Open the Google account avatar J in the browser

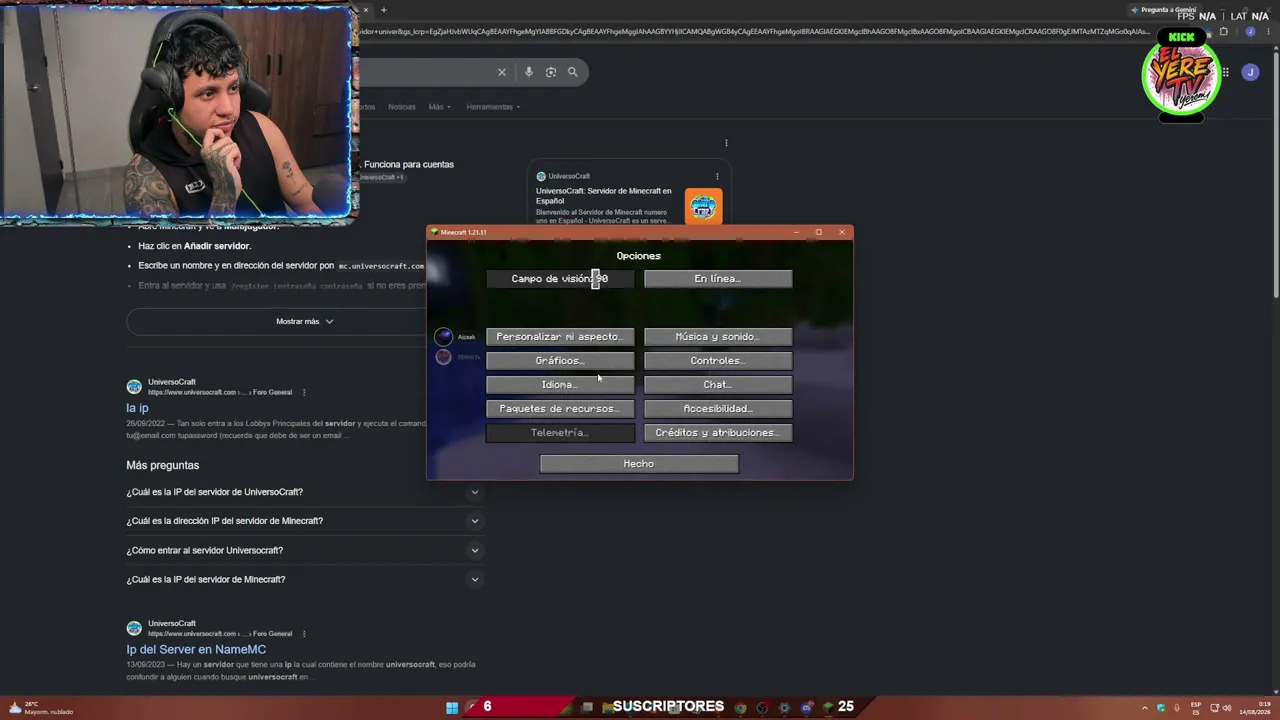coord(1250,72)
